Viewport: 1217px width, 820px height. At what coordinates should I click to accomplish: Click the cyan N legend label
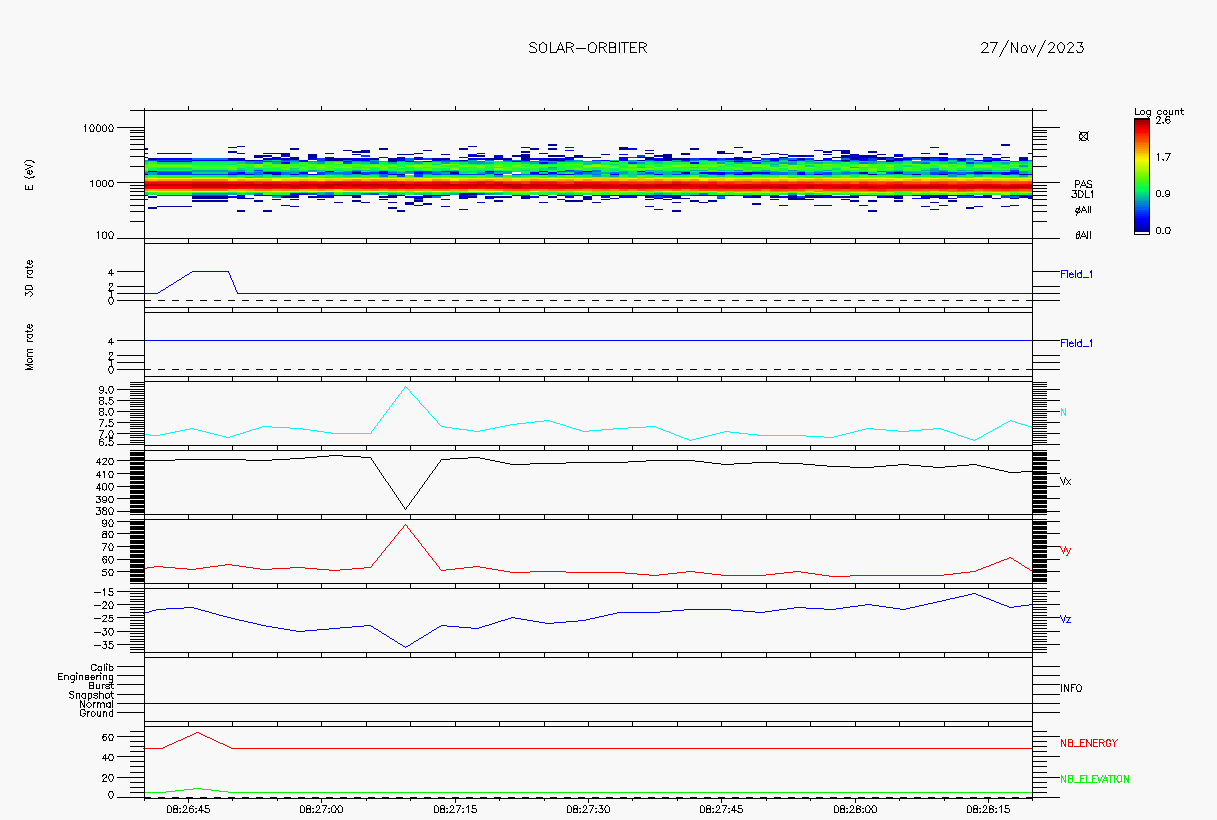(x=1064, y=411)
